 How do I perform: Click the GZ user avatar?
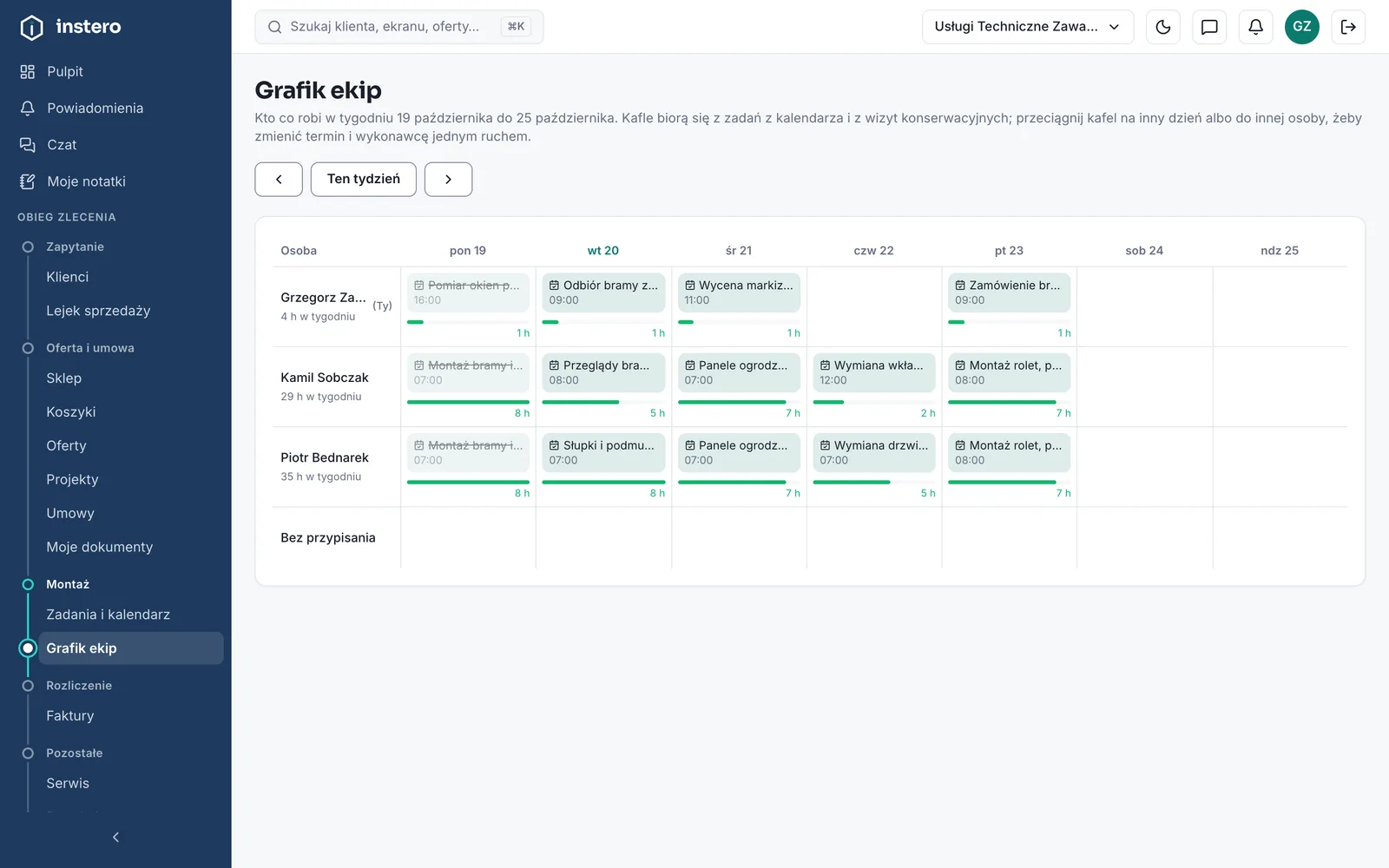1302,27
